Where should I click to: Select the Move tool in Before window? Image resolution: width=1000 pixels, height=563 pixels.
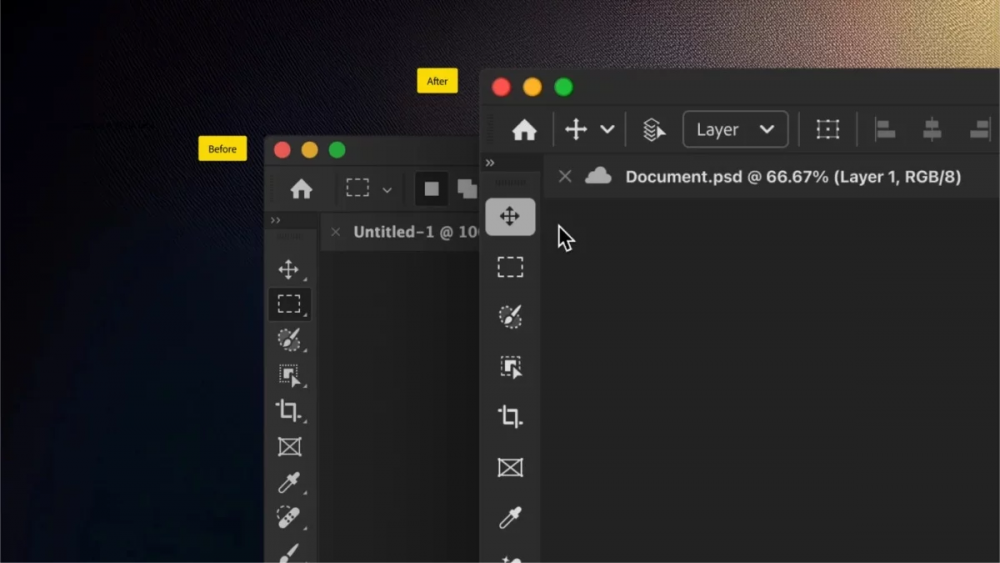pos(289,269)
